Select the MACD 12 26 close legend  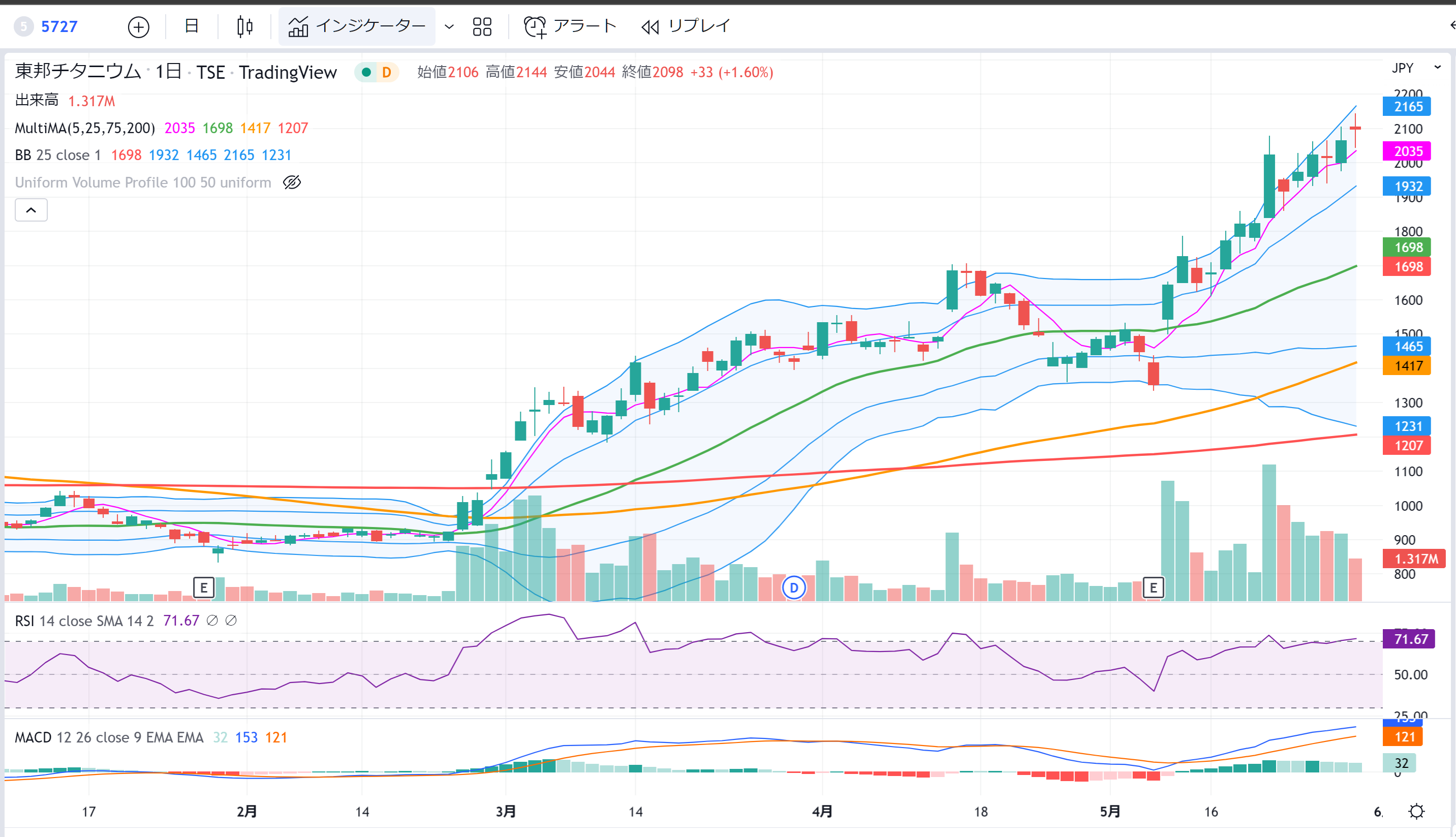pyautogui.click(x=109, y=737)
